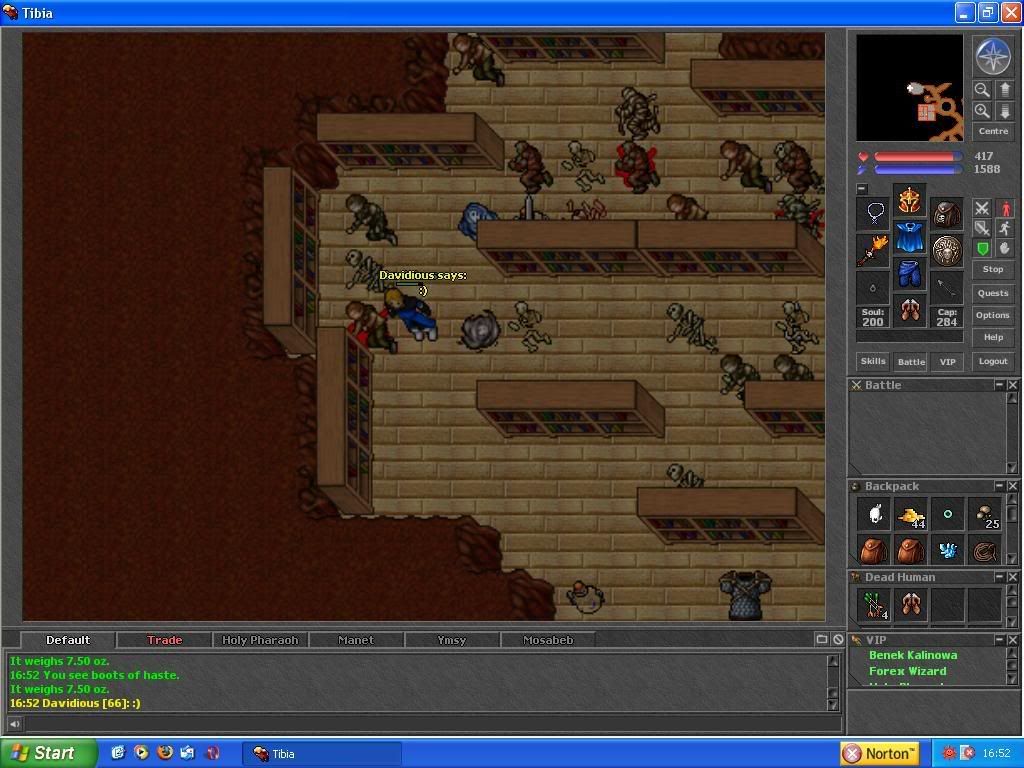Open the first brown backpack in Backpack
This screenshot has height=768, width=1024.
tap(874, 550)
